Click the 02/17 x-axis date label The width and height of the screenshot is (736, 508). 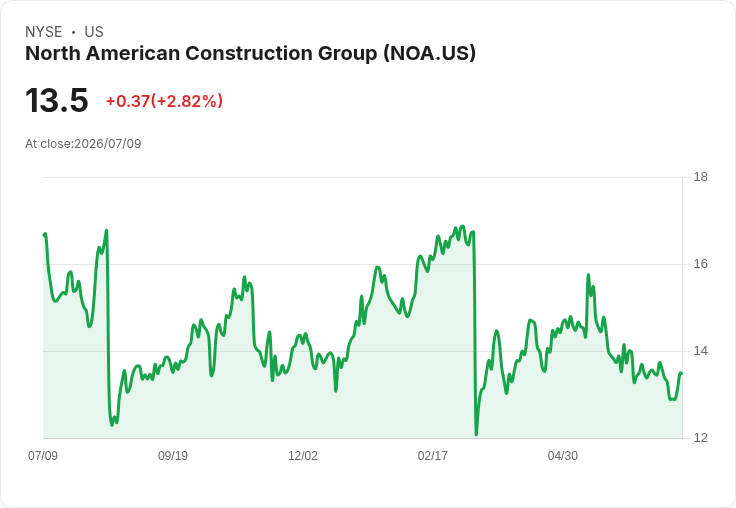tap(432, 455)
